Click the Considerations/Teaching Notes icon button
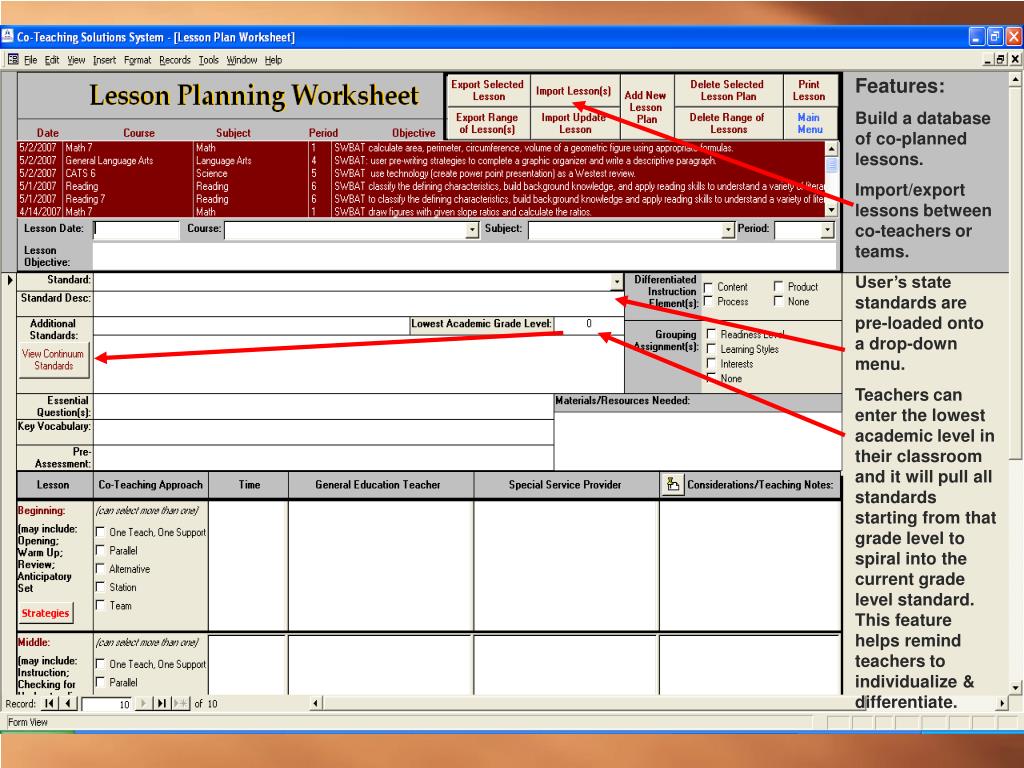 (672, 485)
